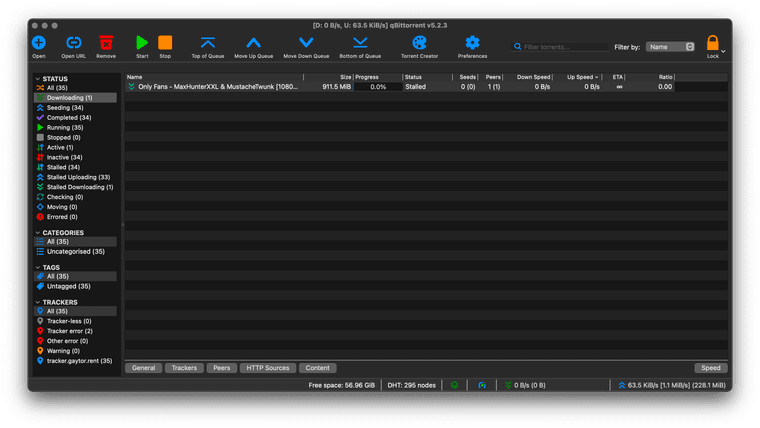Select the Stopped (0) filter
The width and height of the screenshot is (760, 428).
point(75,138)
